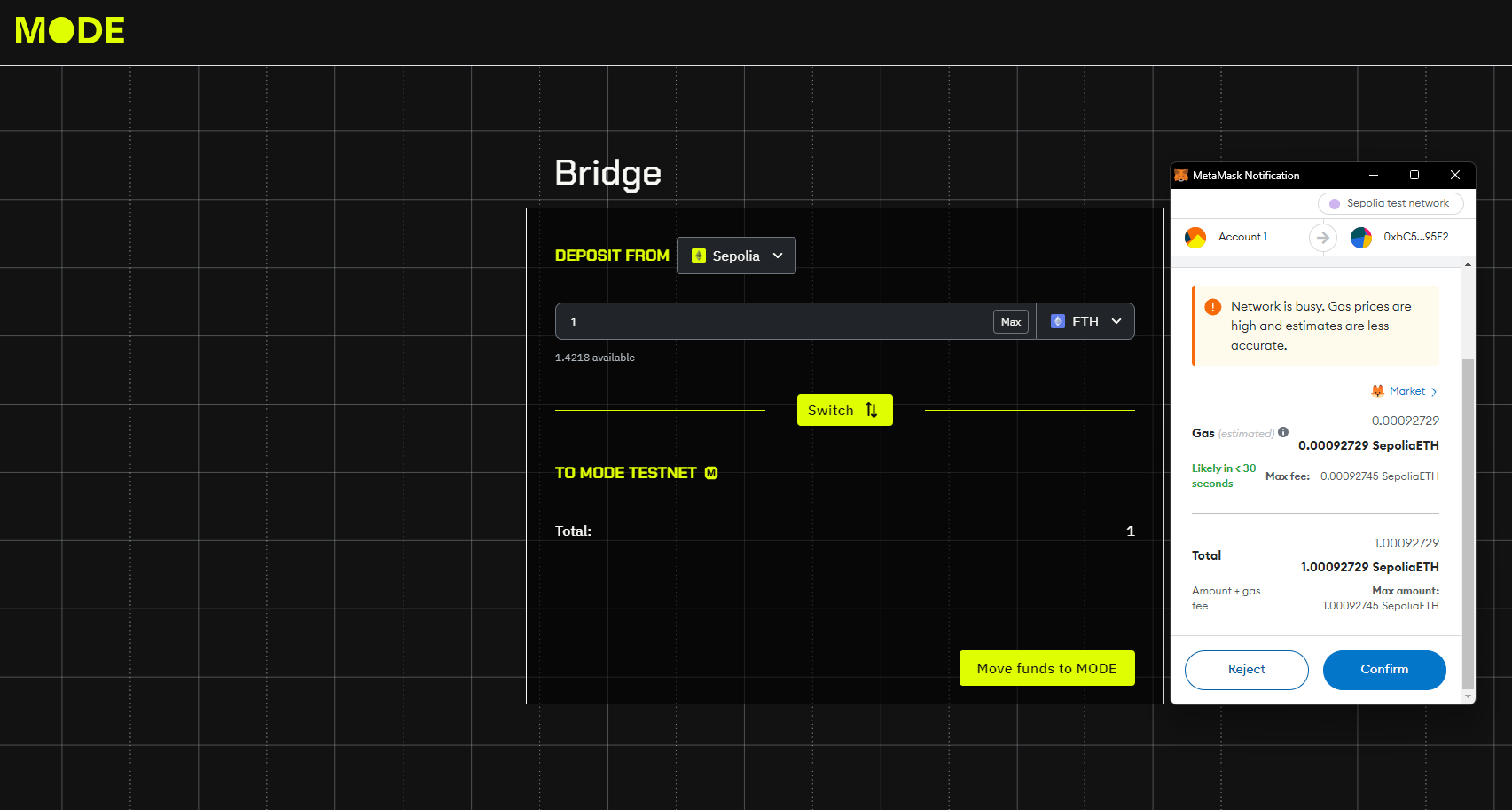Click the Max fee 0.00092745 SepoliaETH value
The height and width of the screenshot is (810, 1512).
click(x=1380, y=476)
